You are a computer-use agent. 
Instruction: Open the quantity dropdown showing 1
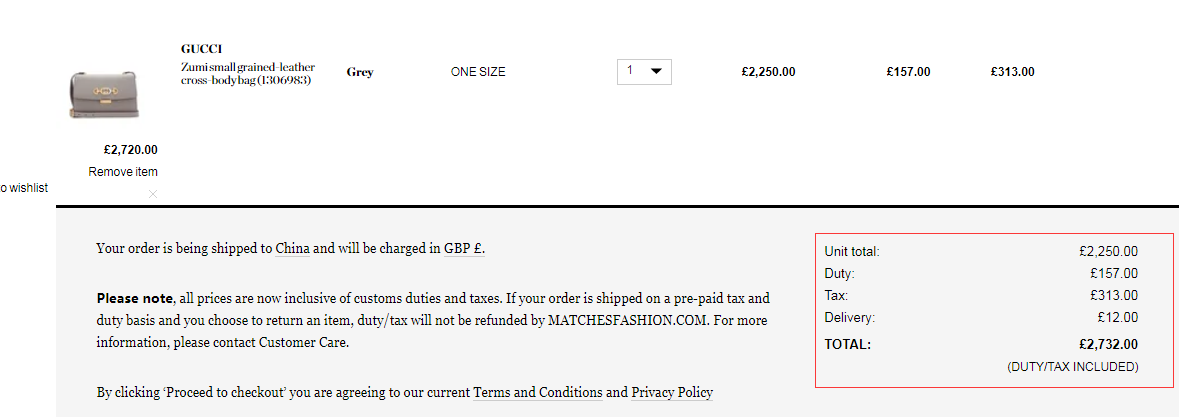tap(643, 71)
